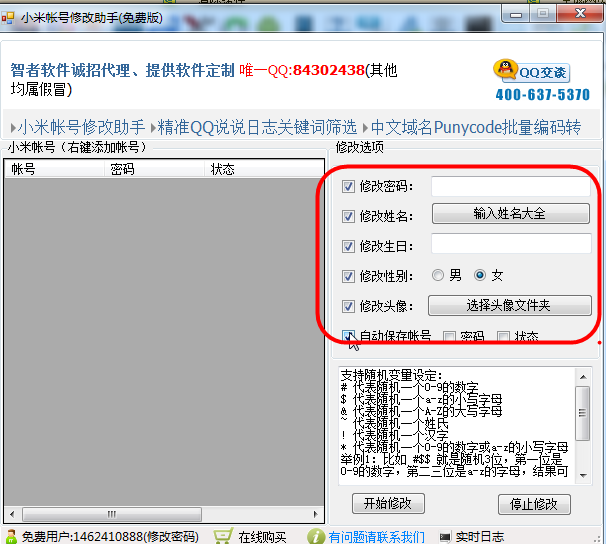Uncheck the 修改生日 checkbox
The image size is (606, 544).
[348, 246]
